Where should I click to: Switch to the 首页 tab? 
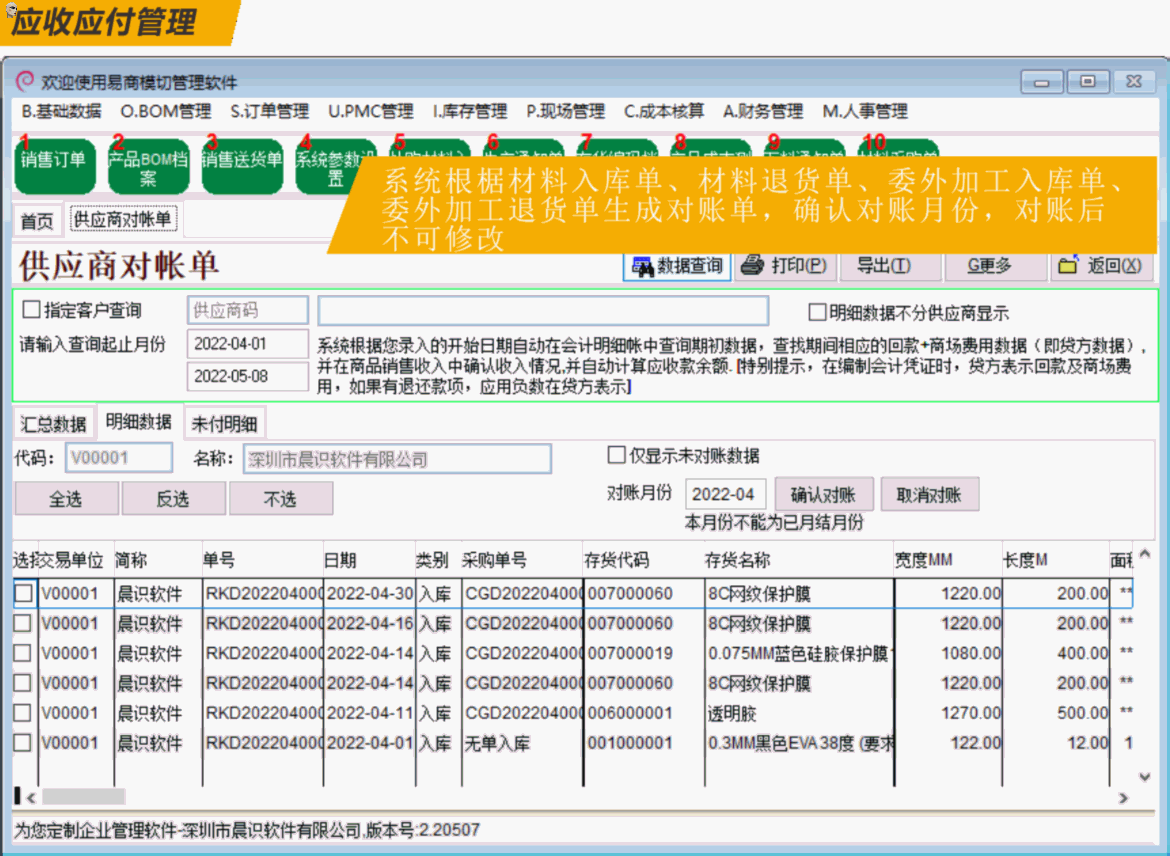coord(37,221)
